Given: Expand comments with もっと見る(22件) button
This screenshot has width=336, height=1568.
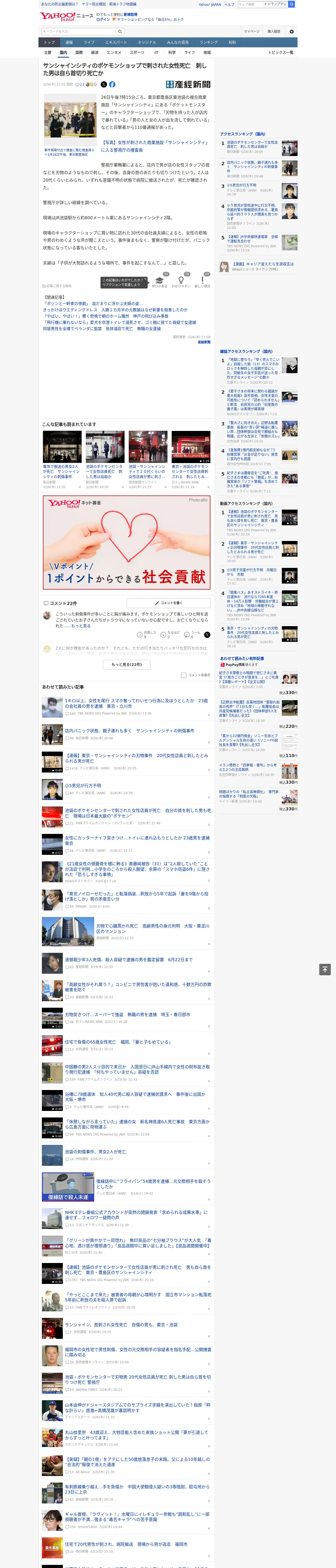Looking at the screenshot, I should pos(127,665).
